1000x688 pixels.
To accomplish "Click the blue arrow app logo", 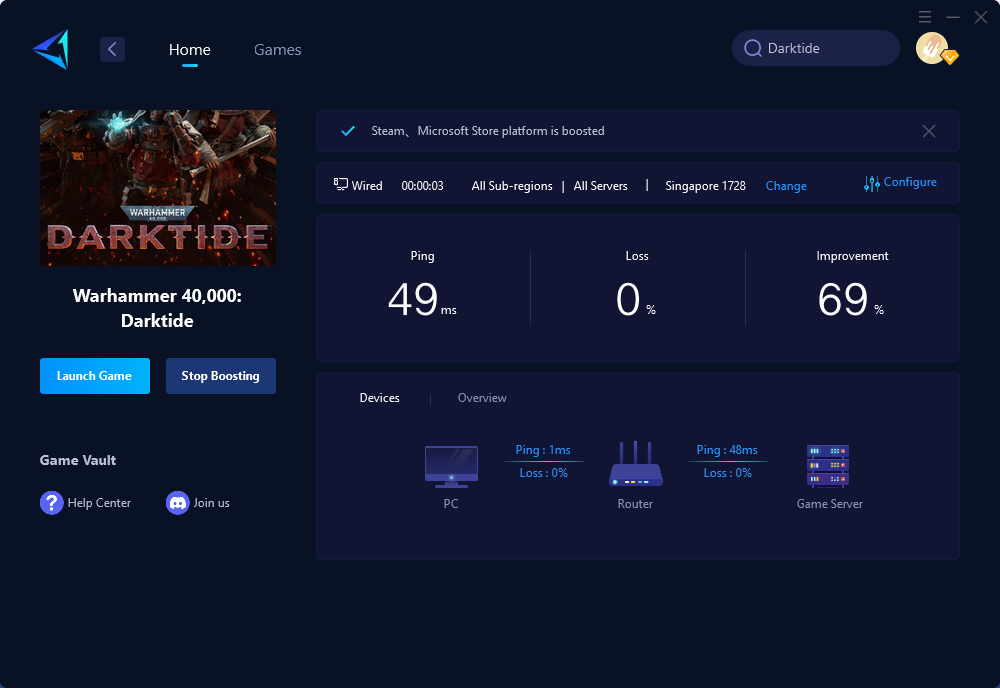I will click(51, 49).
